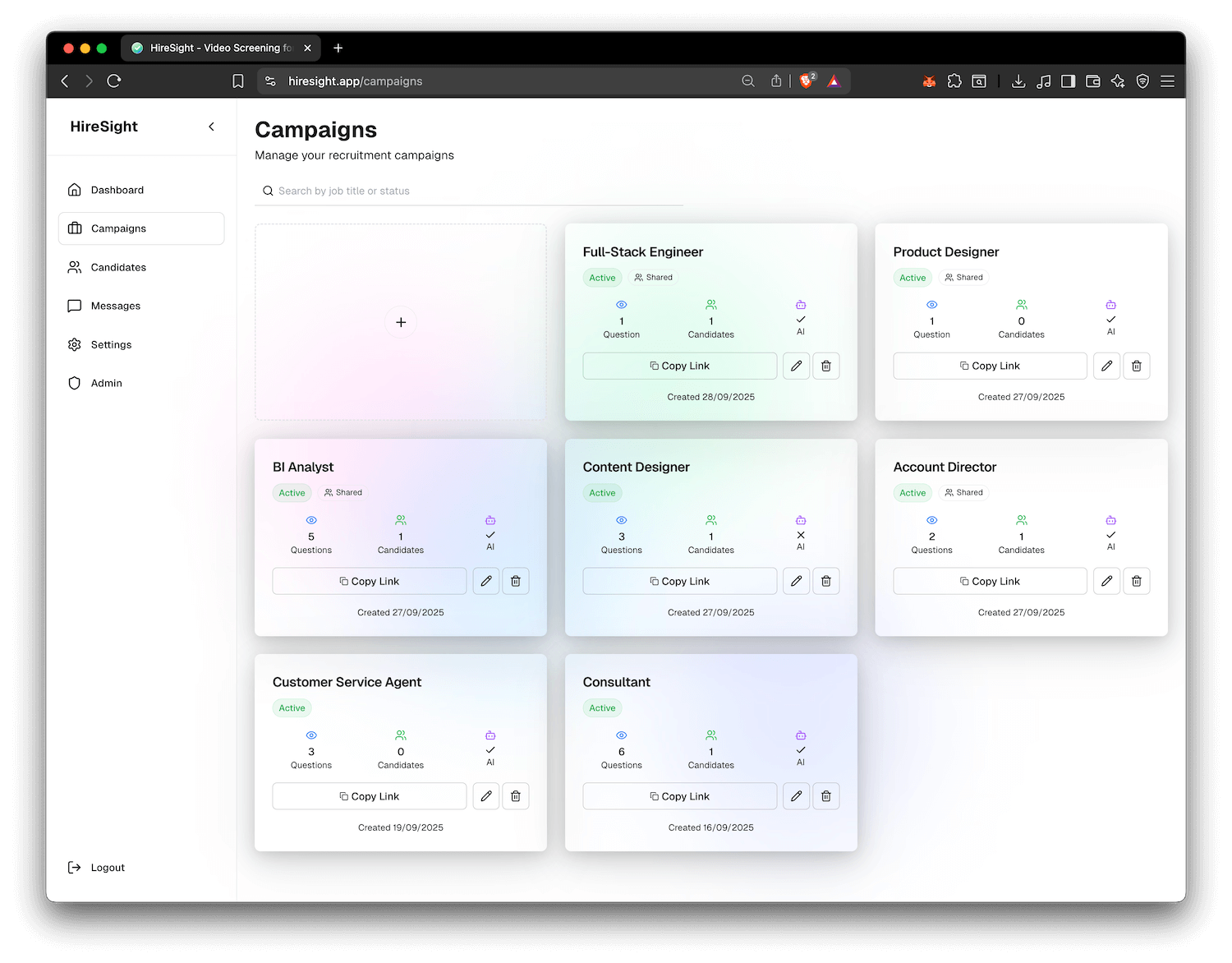Open Settings from the sidebar
Screen dimensions: 1232x963
pos(111,344)
